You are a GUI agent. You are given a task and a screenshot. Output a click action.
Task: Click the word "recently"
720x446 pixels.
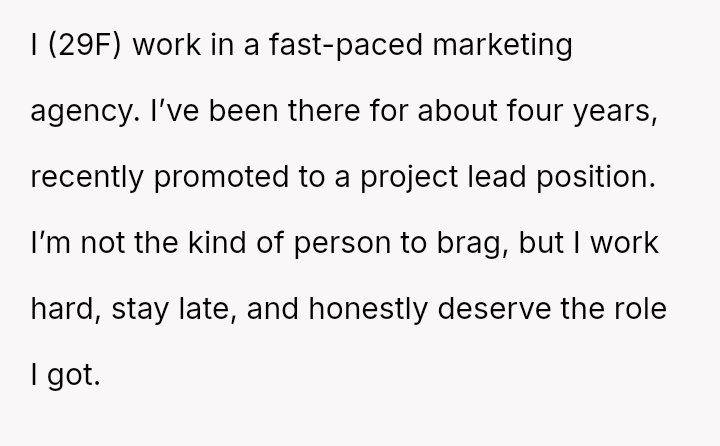(72, 168)
